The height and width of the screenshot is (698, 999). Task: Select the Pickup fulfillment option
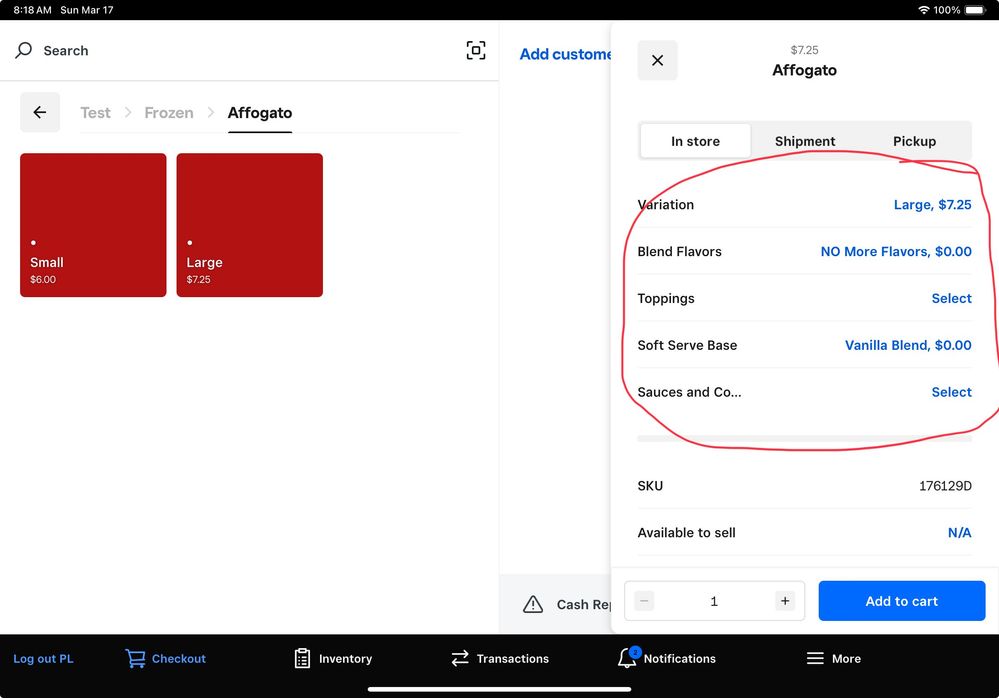pos(914,141)
